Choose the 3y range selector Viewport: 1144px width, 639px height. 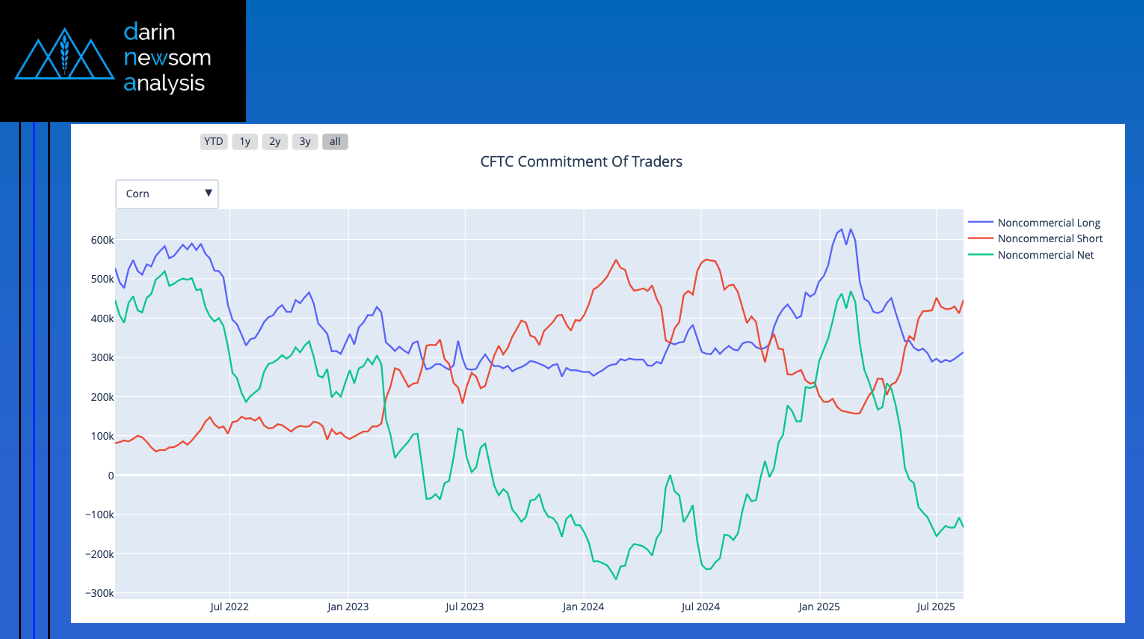pyautogui.click(x=305, y=142)
